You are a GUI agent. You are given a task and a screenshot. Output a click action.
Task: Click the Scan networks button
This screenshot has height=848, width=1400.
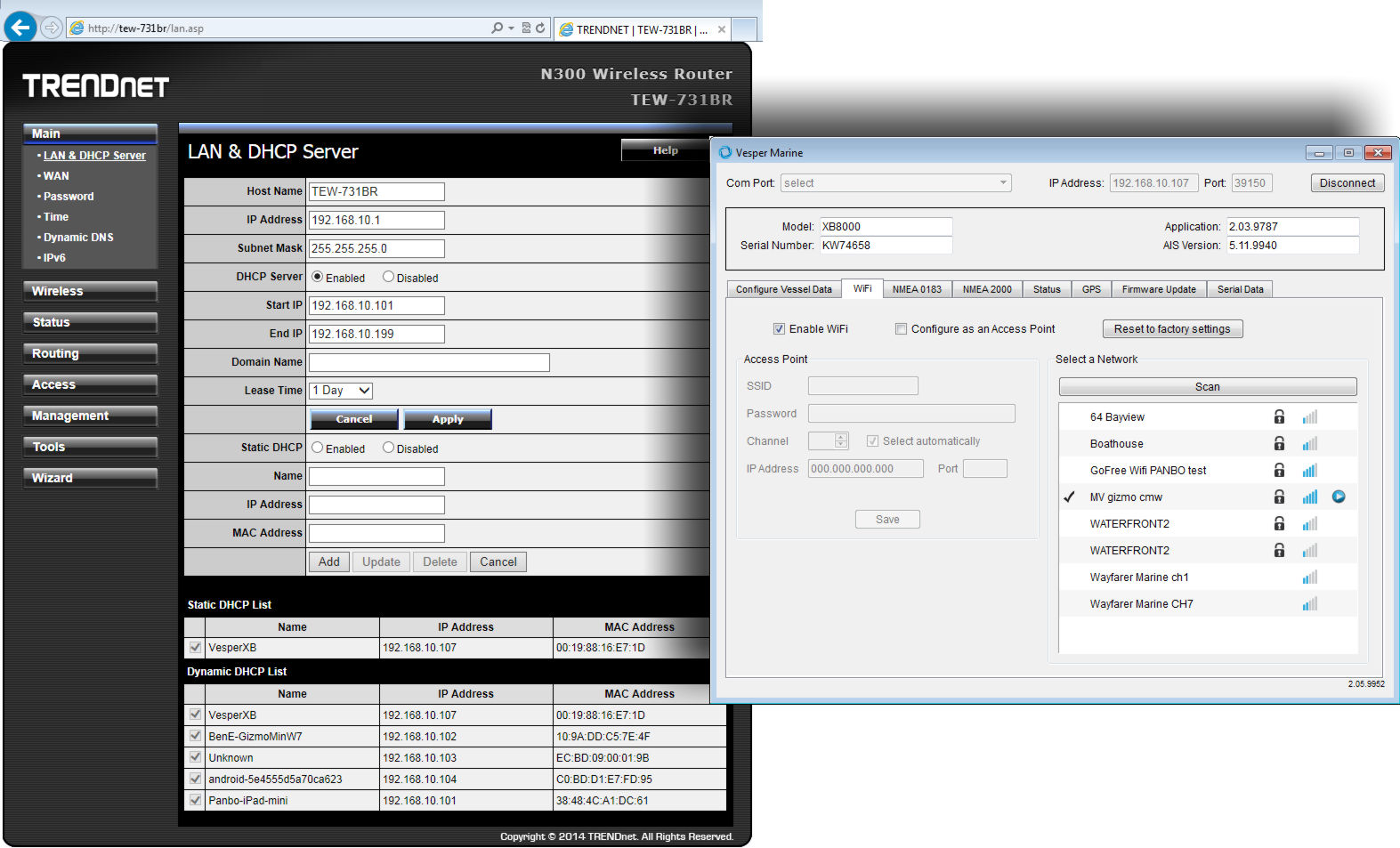1207,387
